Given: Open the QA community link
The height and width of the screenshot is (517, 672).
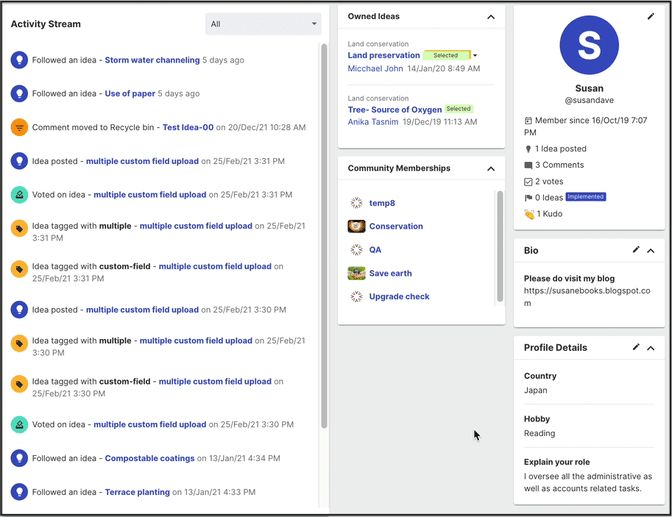Looking at the screenshot, I should [375, 250].
